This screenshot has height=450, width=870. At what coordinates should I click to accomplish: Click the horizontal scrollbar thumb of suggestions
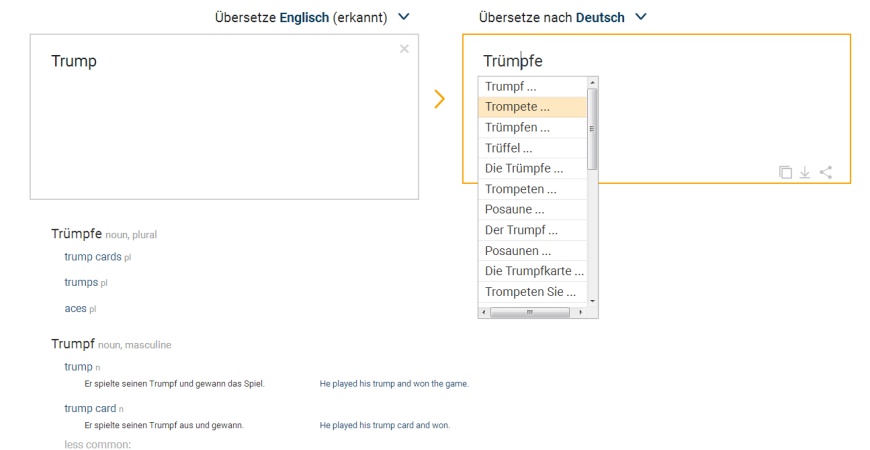530,312
